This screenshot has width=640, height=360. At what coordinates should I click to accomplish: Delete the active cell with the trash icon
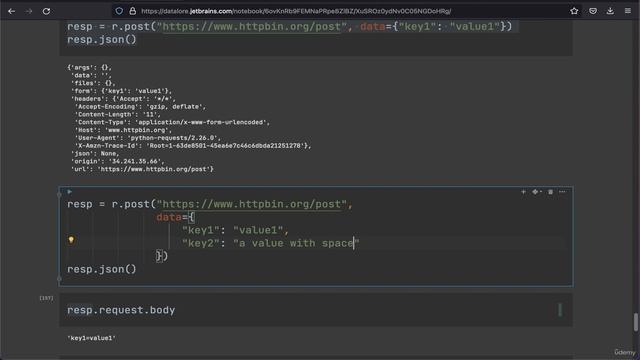pos(550,191)
